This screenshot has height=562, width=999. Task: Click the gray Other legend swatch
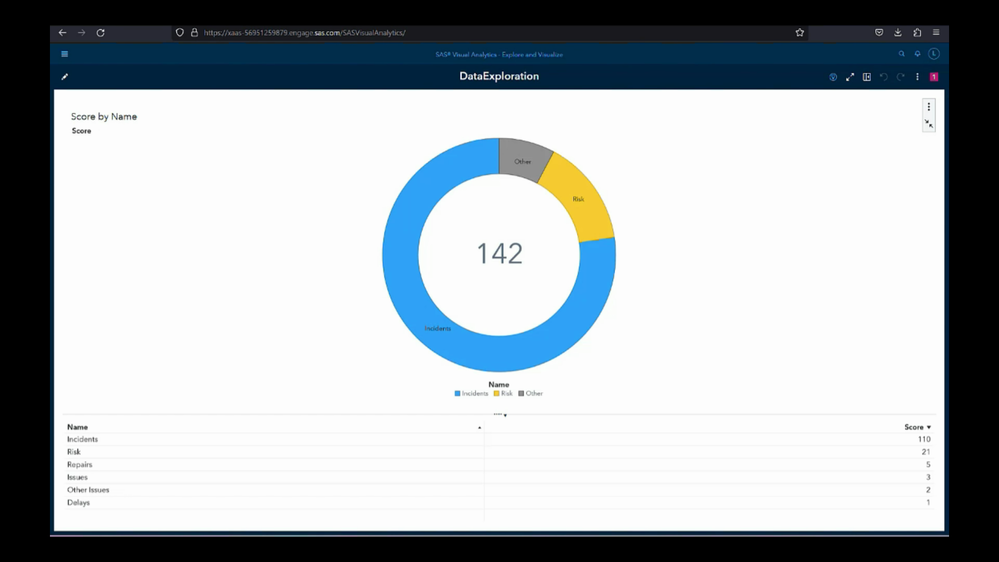521,394
